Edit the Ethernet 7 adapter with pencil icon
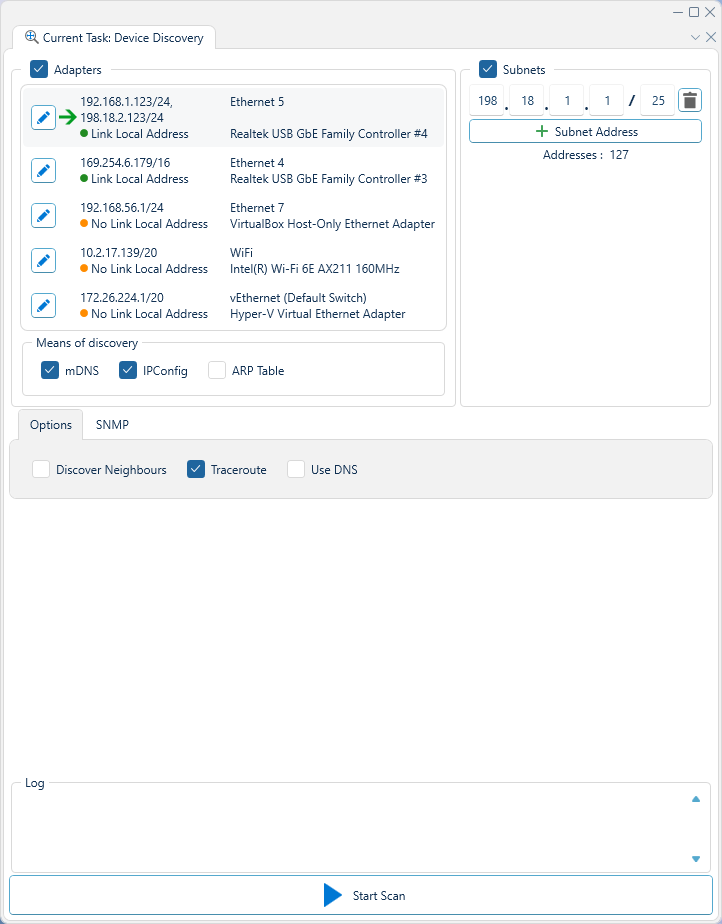 [x=43, y=216]
